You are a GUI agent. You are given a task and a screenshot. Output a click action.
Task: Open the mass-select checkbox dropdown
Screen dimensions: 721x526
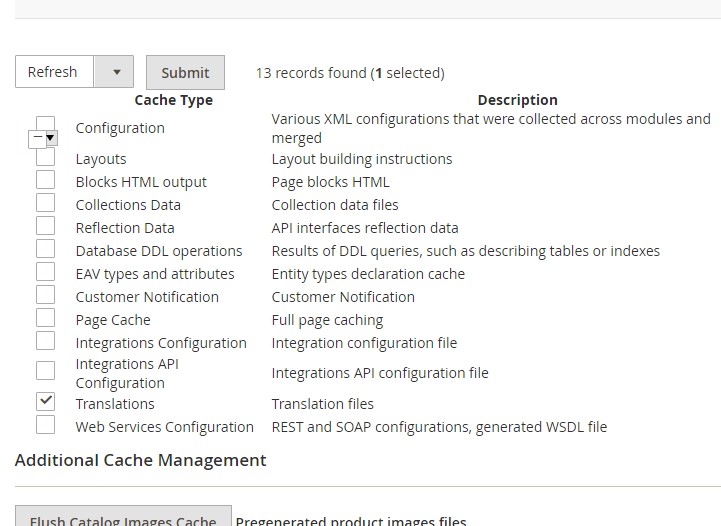point(50,138)
